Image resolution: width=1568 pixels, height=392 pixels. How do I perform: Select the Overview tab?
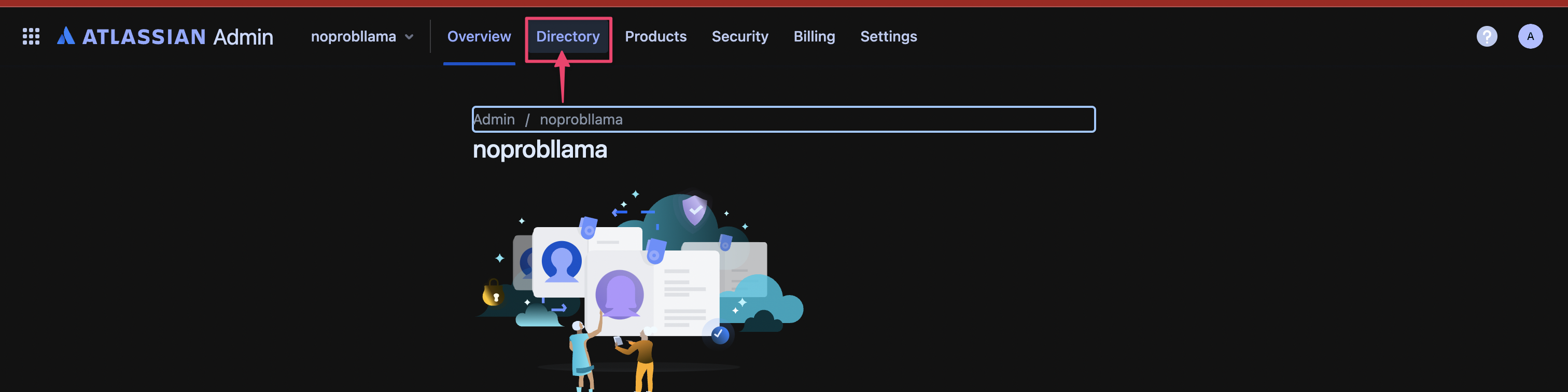479,36
